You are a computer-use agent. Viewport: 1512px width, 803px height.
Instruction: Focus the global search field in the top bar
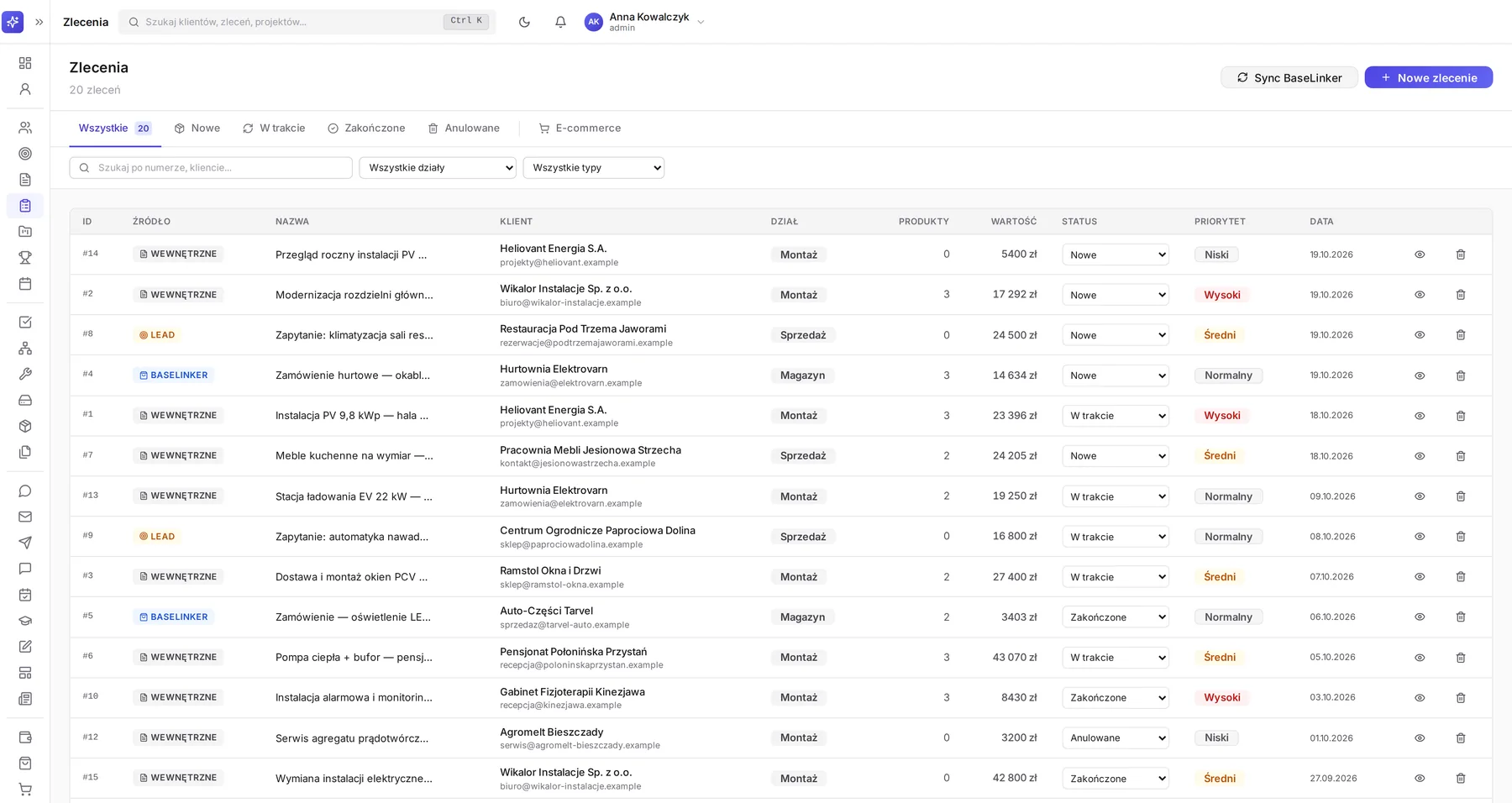307,22
